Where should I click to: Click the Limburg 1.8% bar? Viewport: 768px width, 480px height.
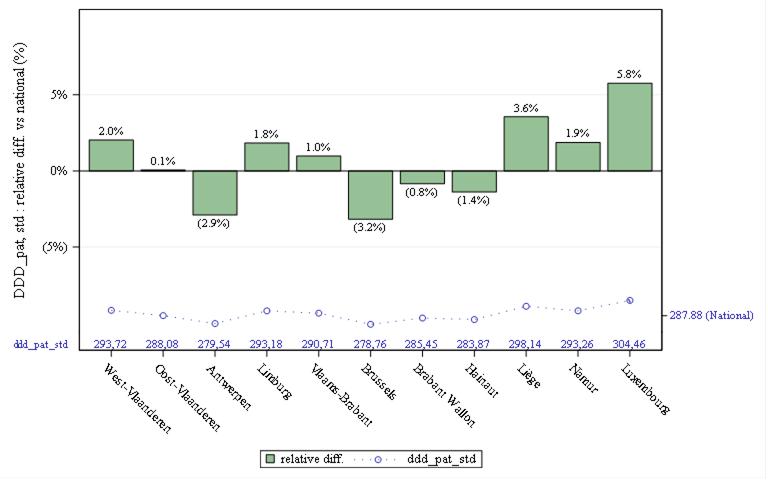[266, 157]
